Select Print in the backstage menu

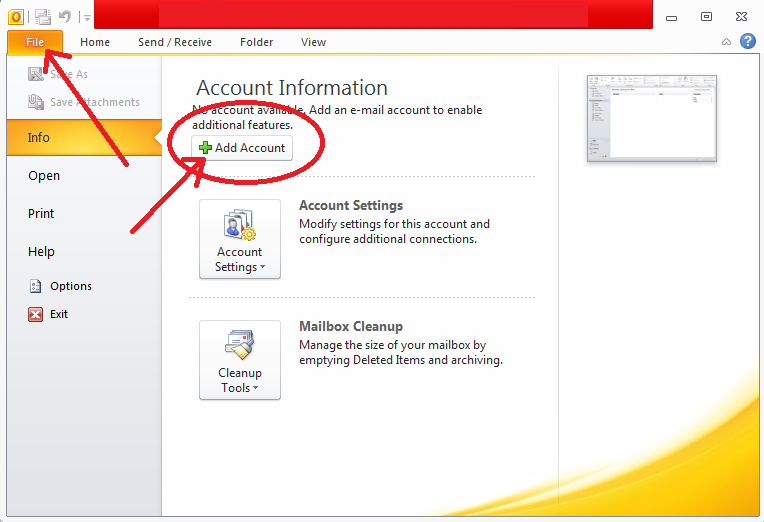[41, 213]
